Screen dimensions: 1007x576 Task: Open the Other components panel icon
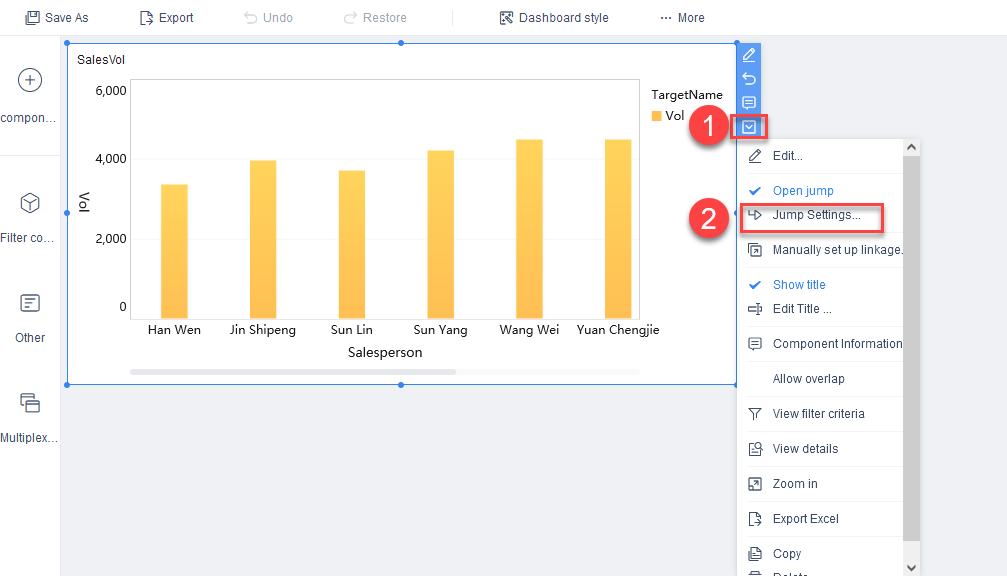point(29,303)
